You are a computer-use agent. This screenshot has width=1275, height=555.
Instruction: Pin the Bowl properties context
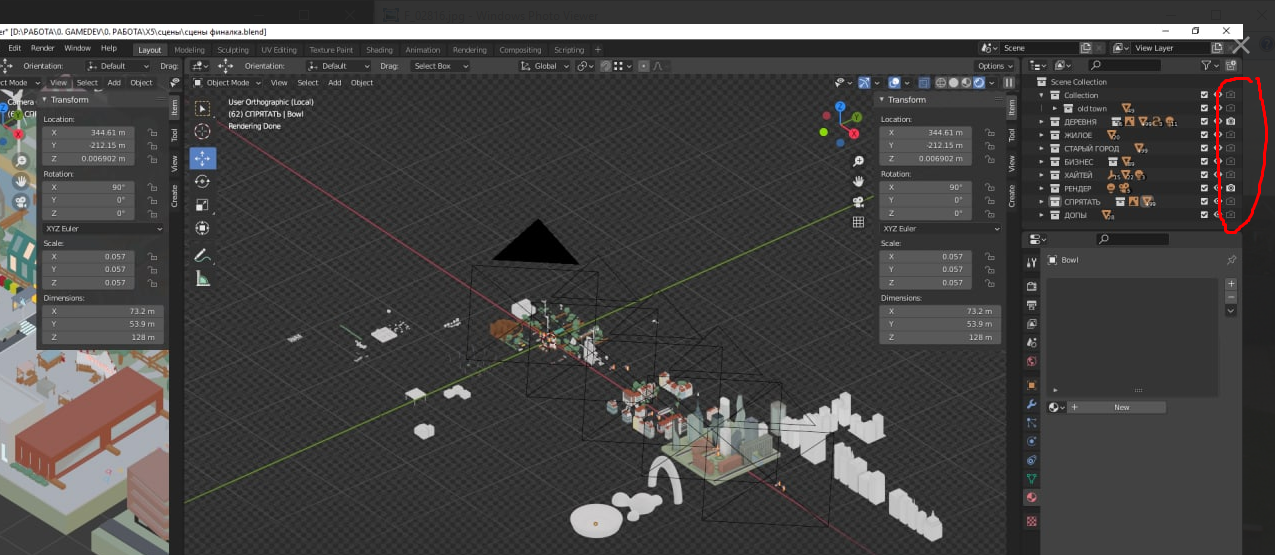[x=1231, y=260]
